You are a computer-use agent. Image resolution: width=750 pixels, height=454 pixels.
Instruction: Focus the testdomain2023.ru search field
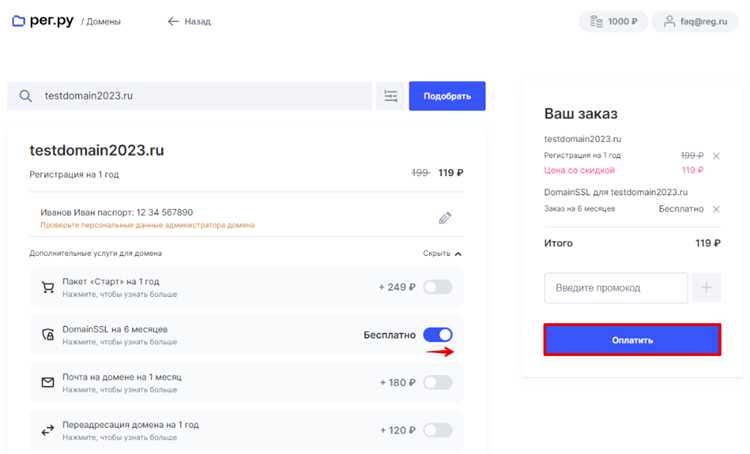(189, 96)
